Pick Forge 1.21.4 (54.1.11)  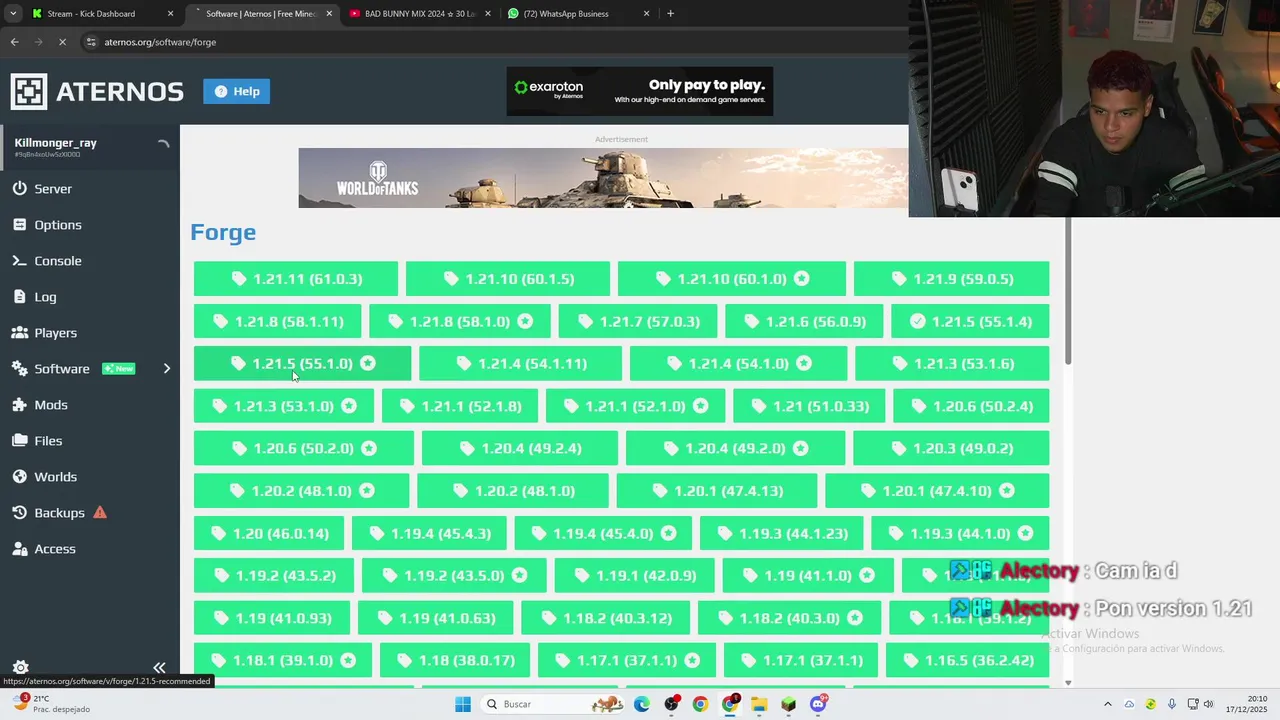[x=520, y=363]
